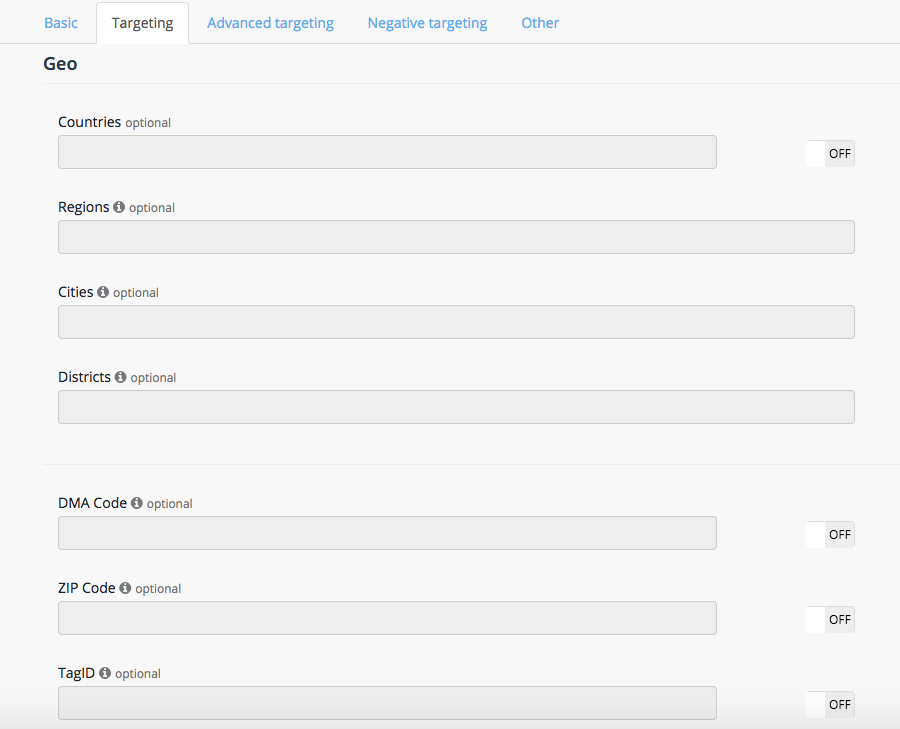
Task: Click the Districts info icon
Action: 120,377
